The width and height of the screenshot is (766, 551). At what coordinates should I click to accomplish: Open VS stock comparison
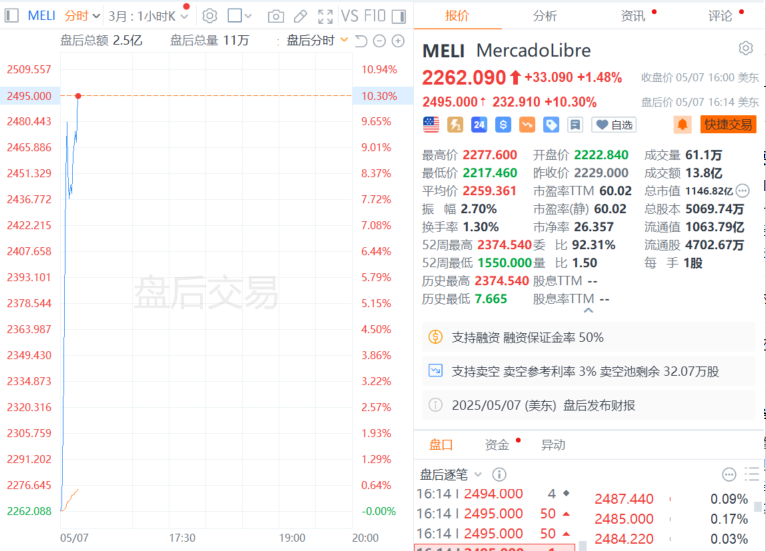click(350, 16)
